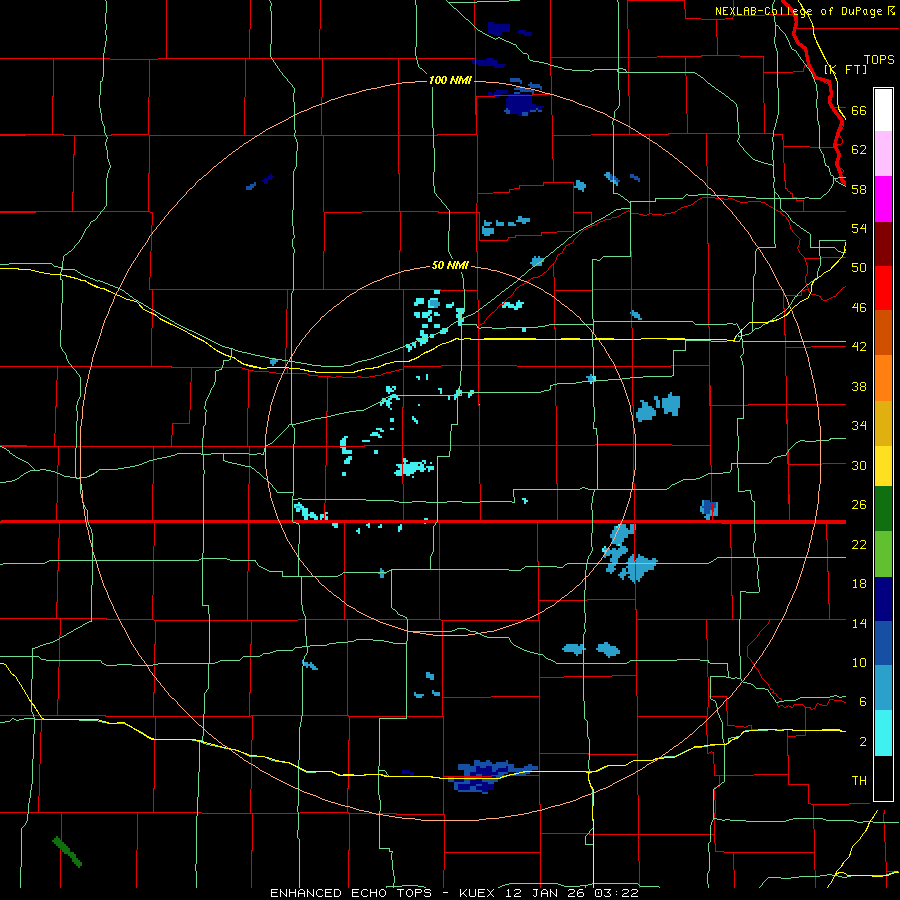
Task: Click the 58 scale value
Action: tap(859, 189)
